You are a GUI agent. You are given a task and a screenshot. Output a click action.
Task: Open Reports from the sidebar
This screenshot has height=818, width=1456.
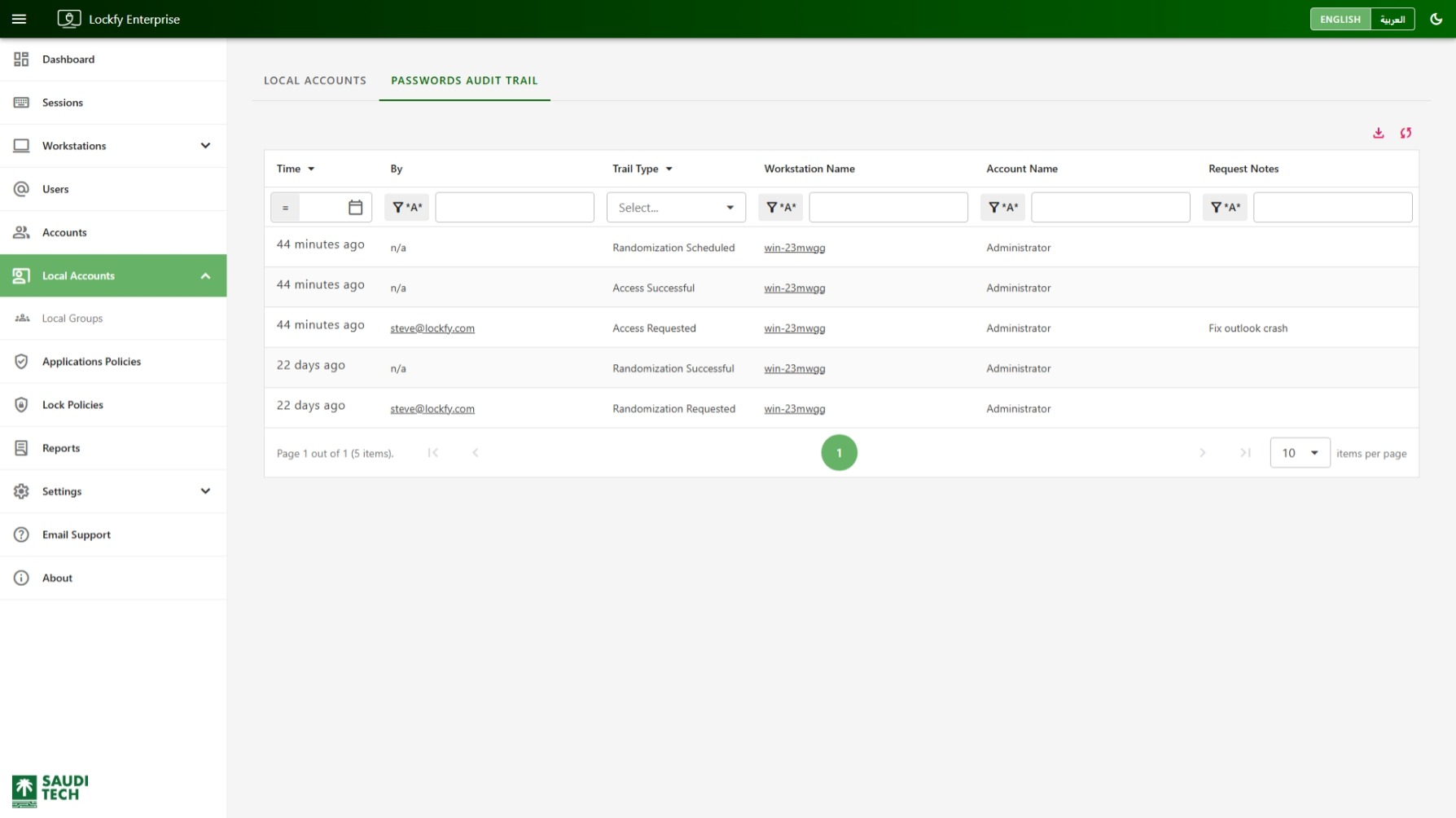113,448
